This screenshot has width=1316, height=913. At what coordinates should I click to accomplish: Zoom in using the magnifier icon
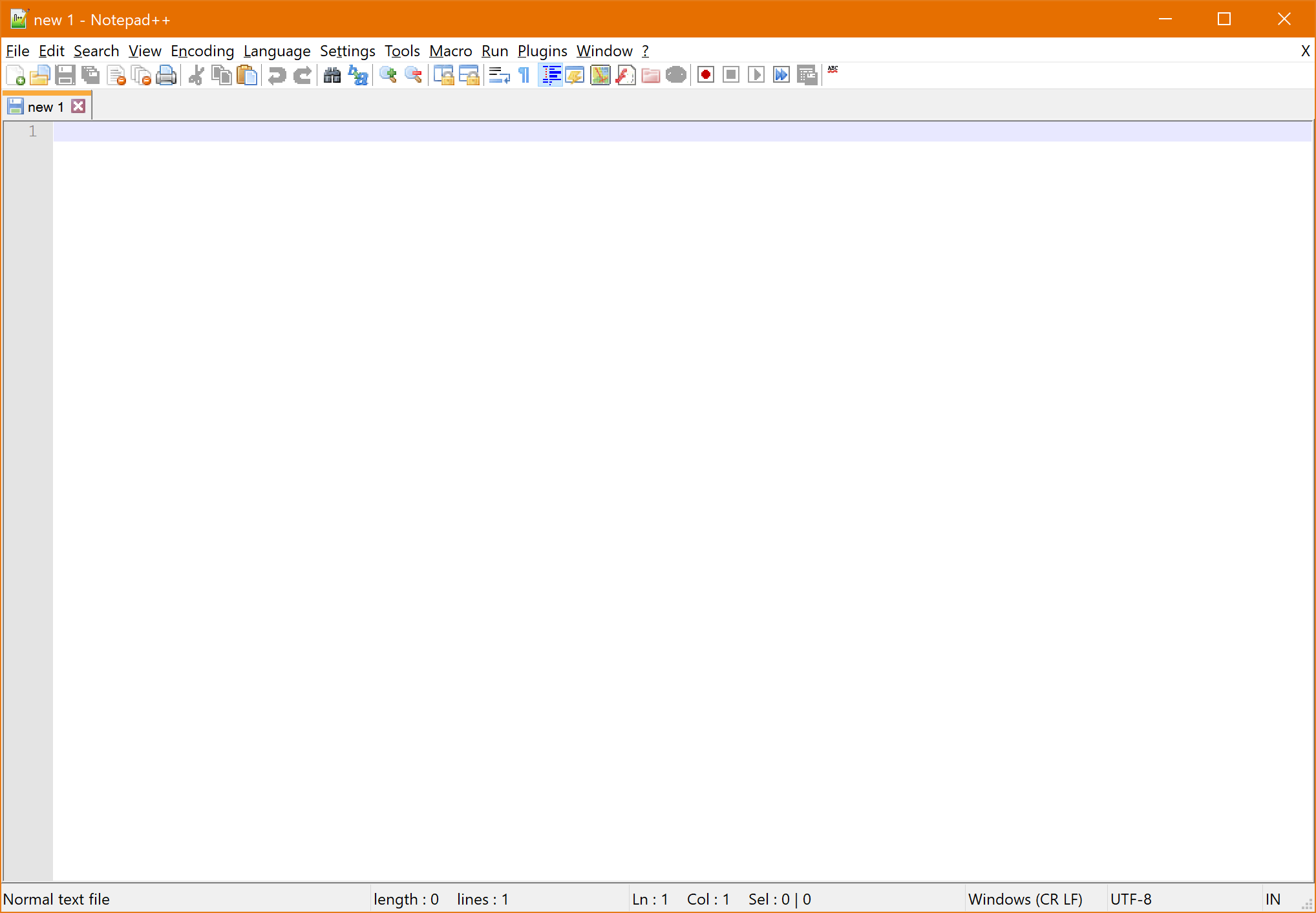coord(388,75)
